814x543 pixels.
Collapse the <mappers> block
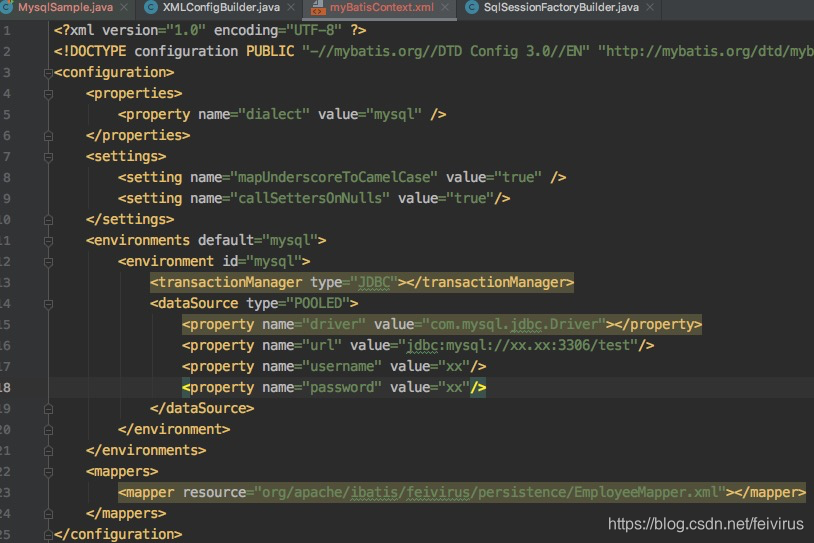coord(48,472)
